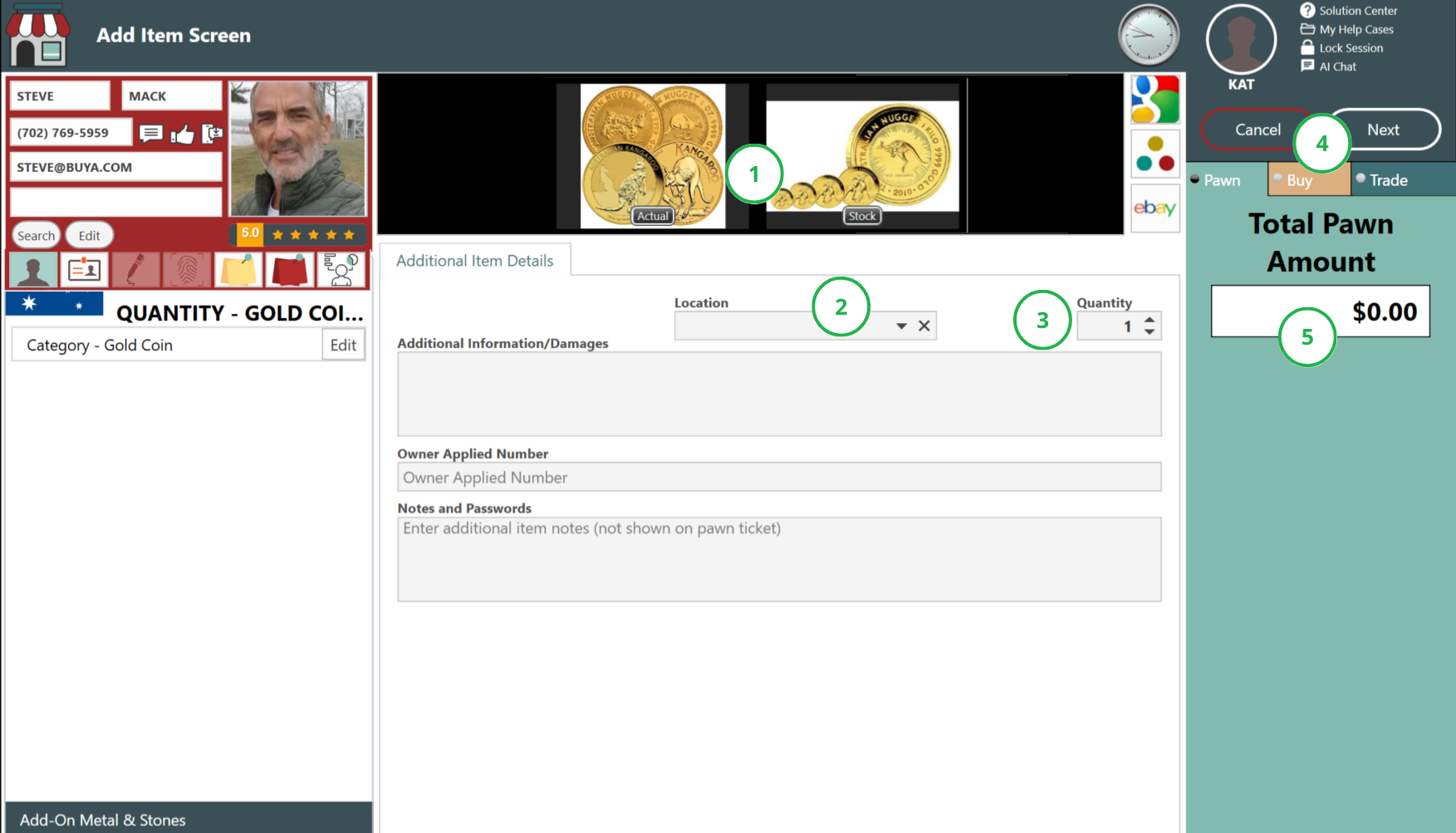Switch to Additional Item Details tab

[x=474, y=261]
